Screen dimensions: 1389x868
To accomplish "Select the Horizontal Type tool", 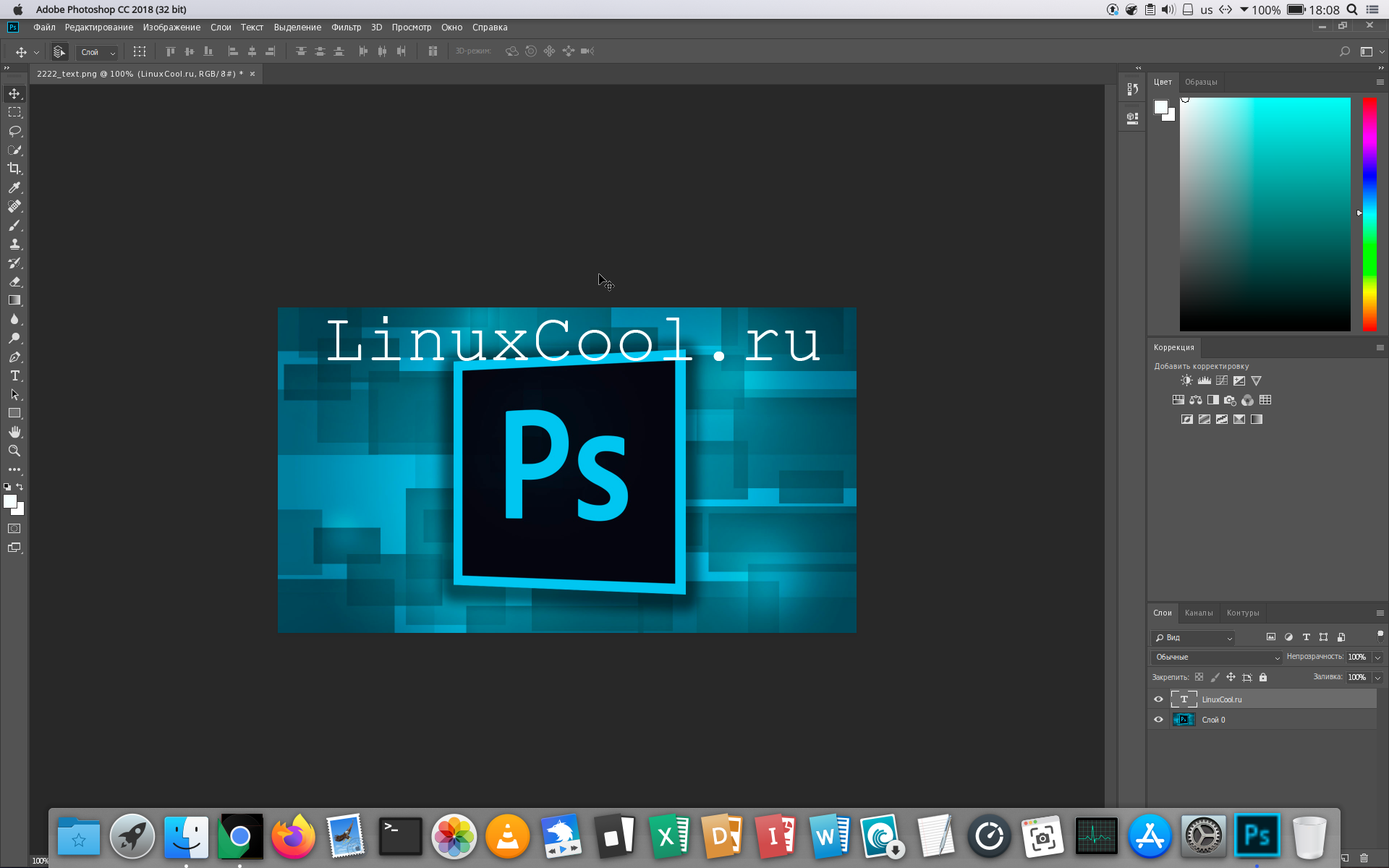I will (x=14, y=376).
